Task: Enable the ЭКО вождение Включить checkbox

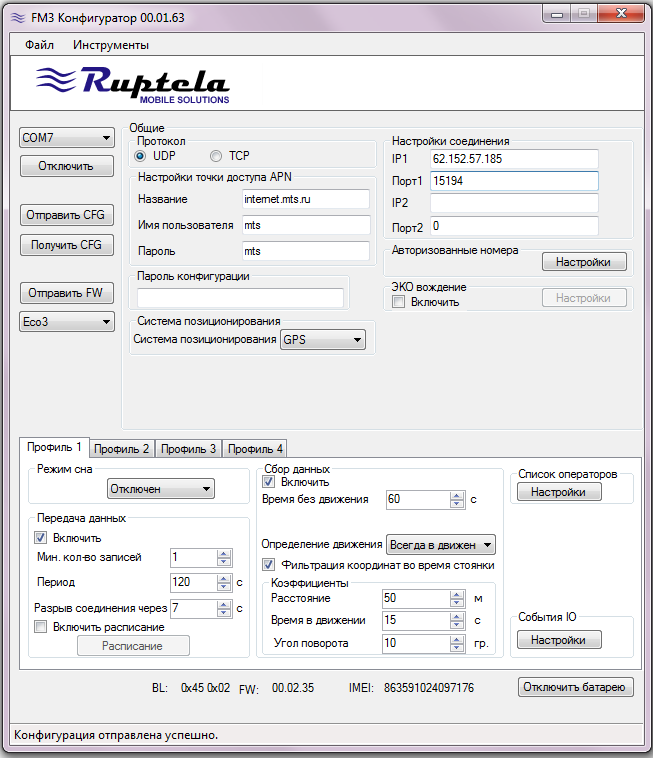Action: click(398, 302)
